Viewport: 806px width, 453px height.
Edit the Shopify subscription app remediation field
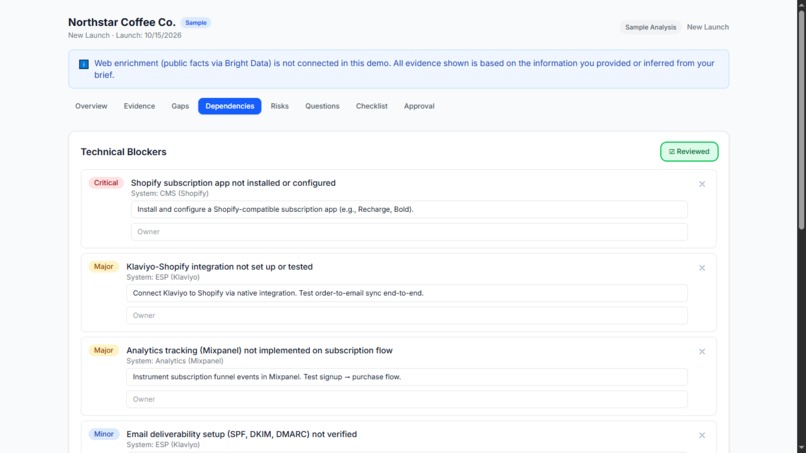click(409, 209)
